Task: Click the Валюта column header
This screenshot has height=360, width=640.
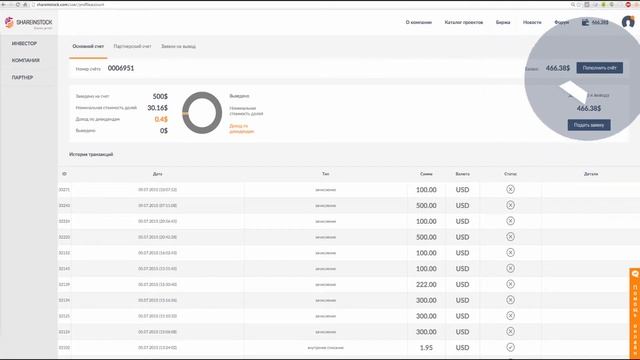Action: click(x=462, y=174)
